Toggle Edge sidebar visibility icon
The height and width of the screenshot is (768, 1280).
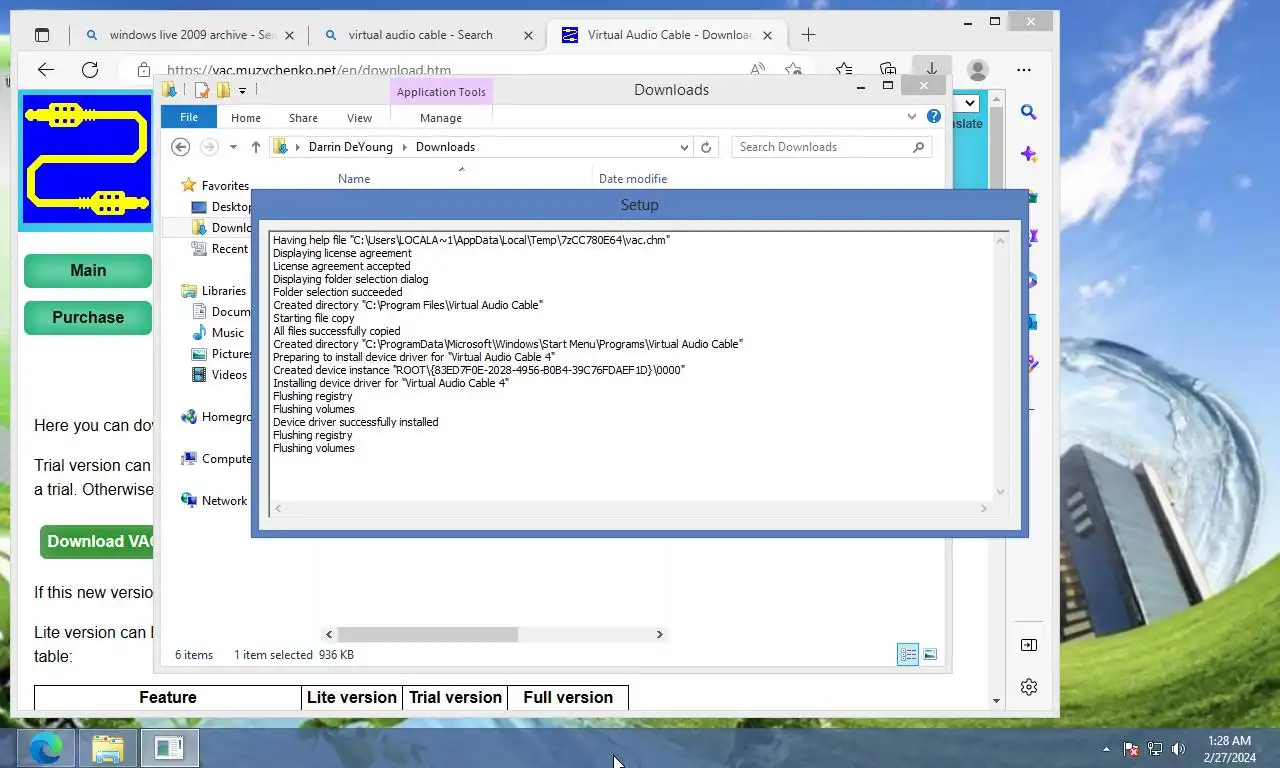pyautogui.click(x=1029, y=645)
